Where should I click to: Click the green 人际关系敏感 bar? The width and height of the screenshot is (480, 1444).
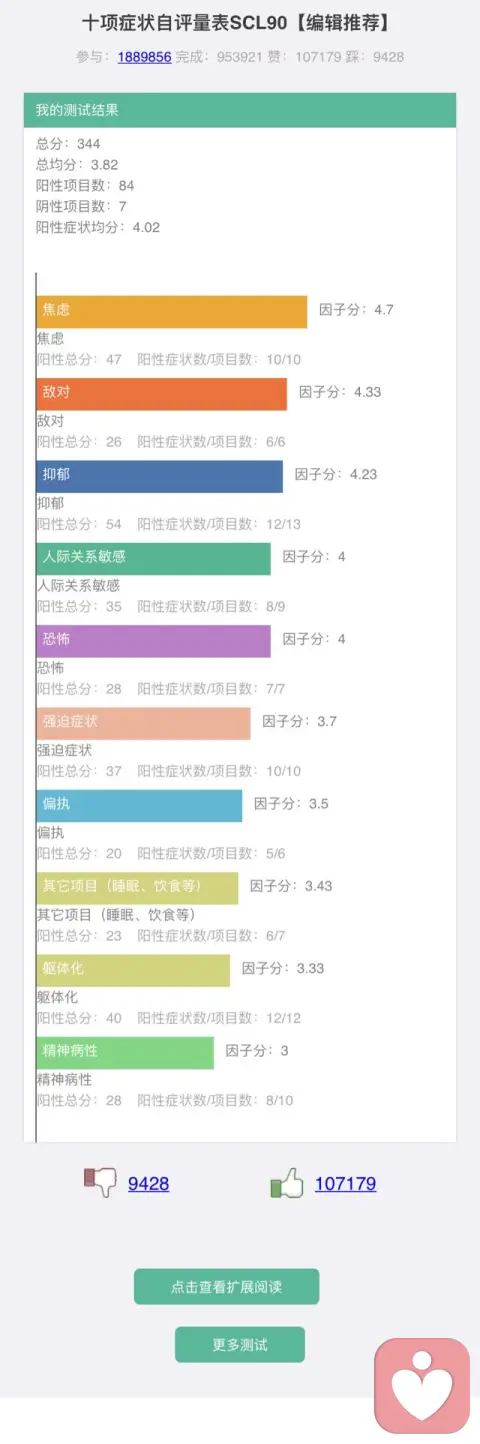point(154,558)
